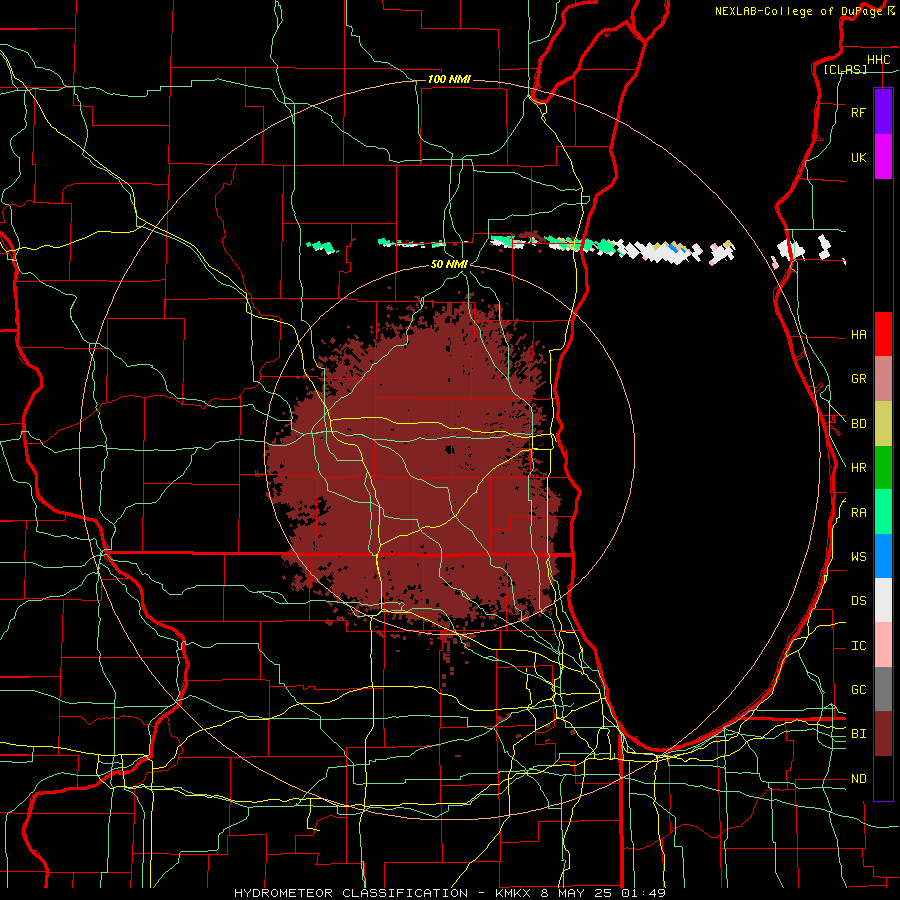
Task: Click the IC legend label
Action: [x=858, y=646]
